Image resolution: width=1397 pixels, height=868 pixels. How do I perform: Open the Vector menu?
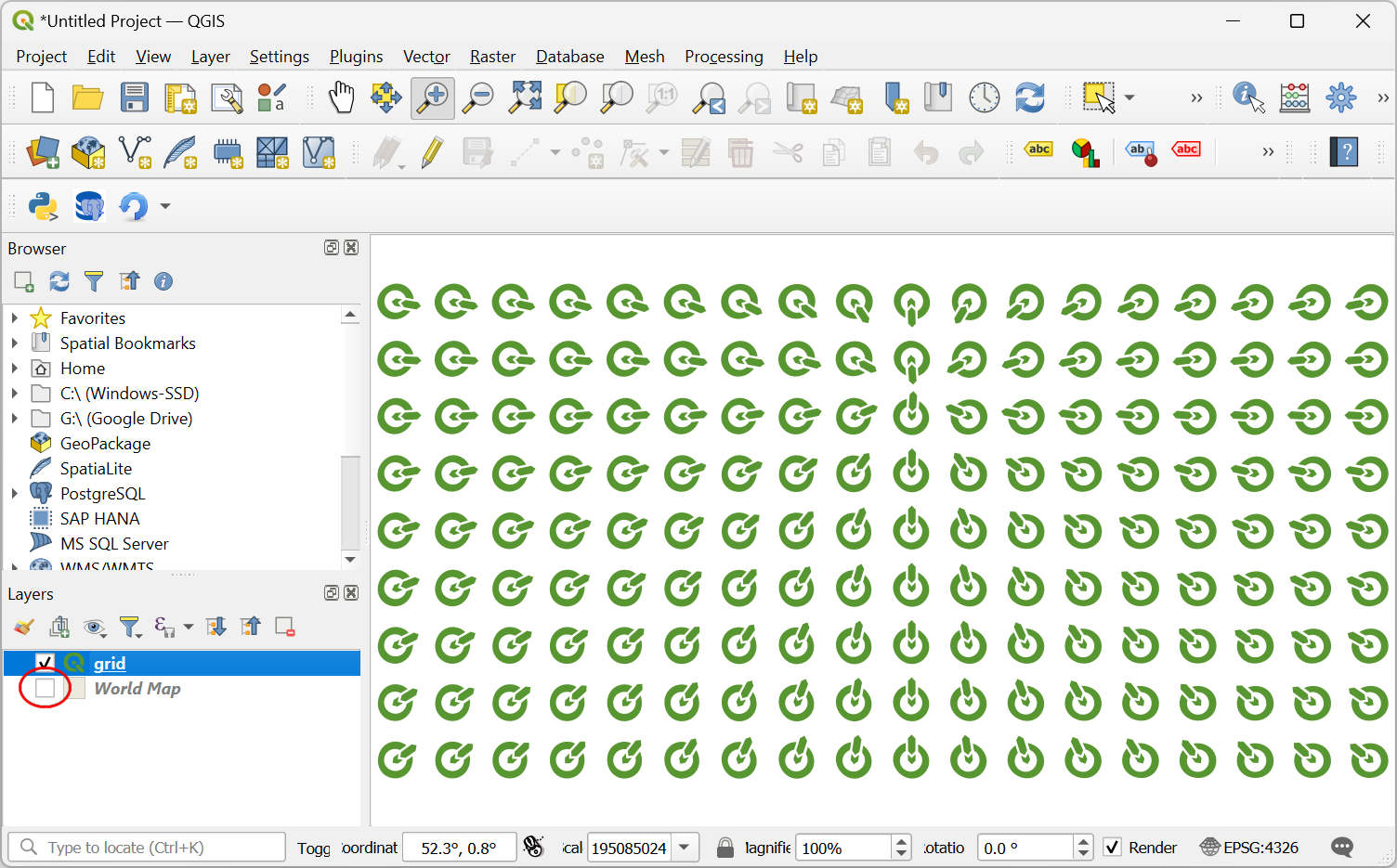pos(426,57)
